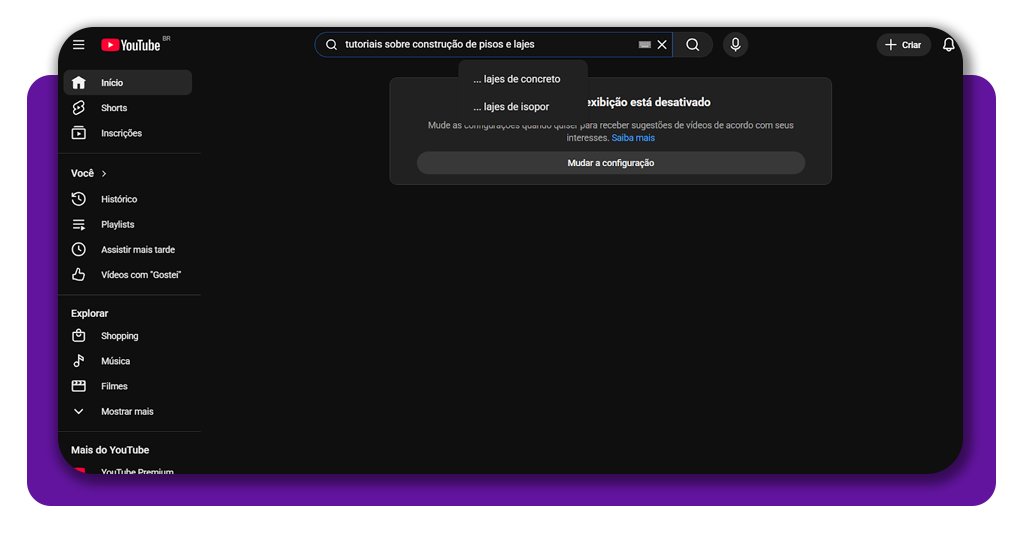Click into the search text field

click(480, 45)
